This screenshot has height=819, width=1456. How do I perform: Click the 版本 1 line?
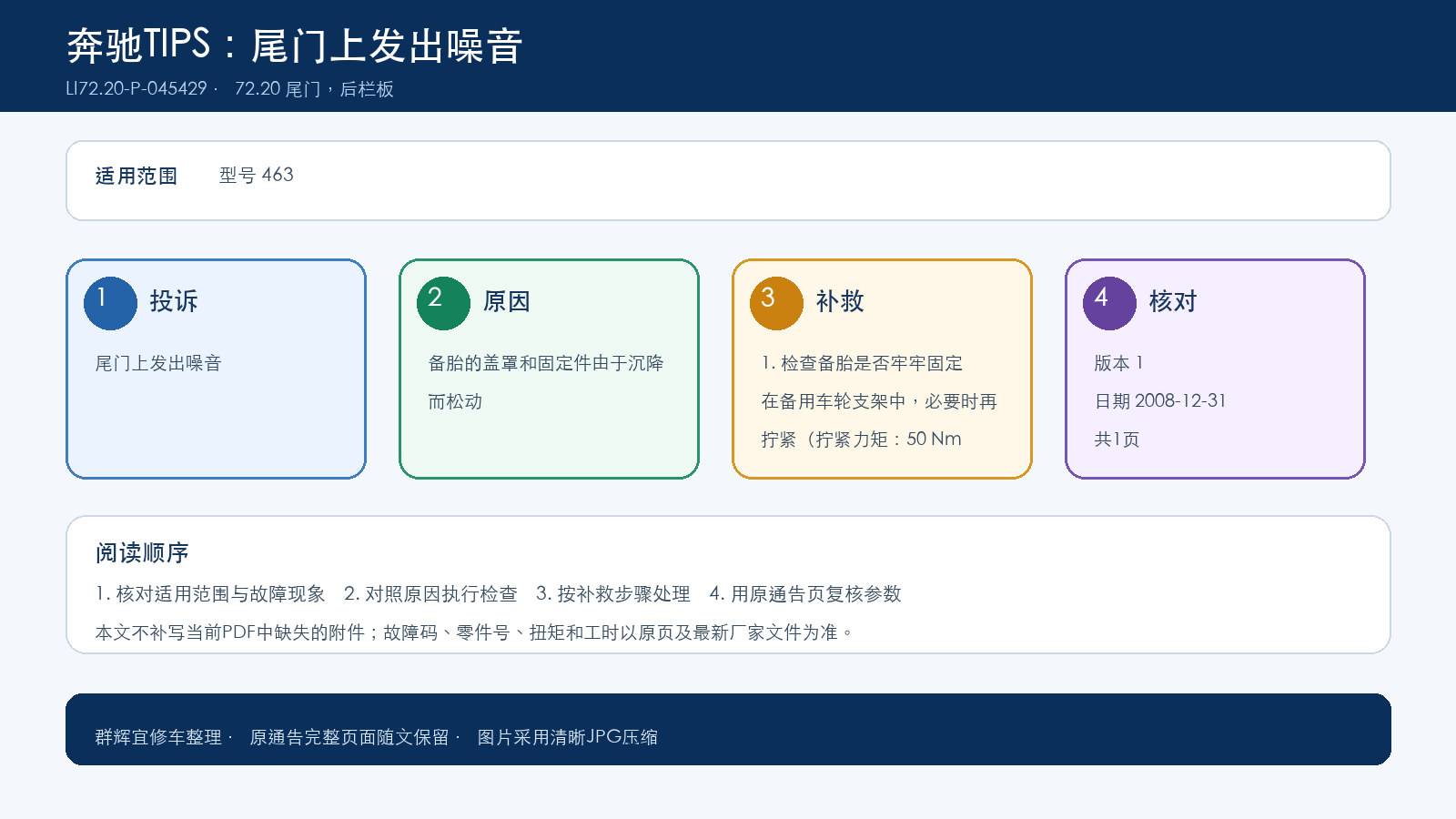point(1118,363)
